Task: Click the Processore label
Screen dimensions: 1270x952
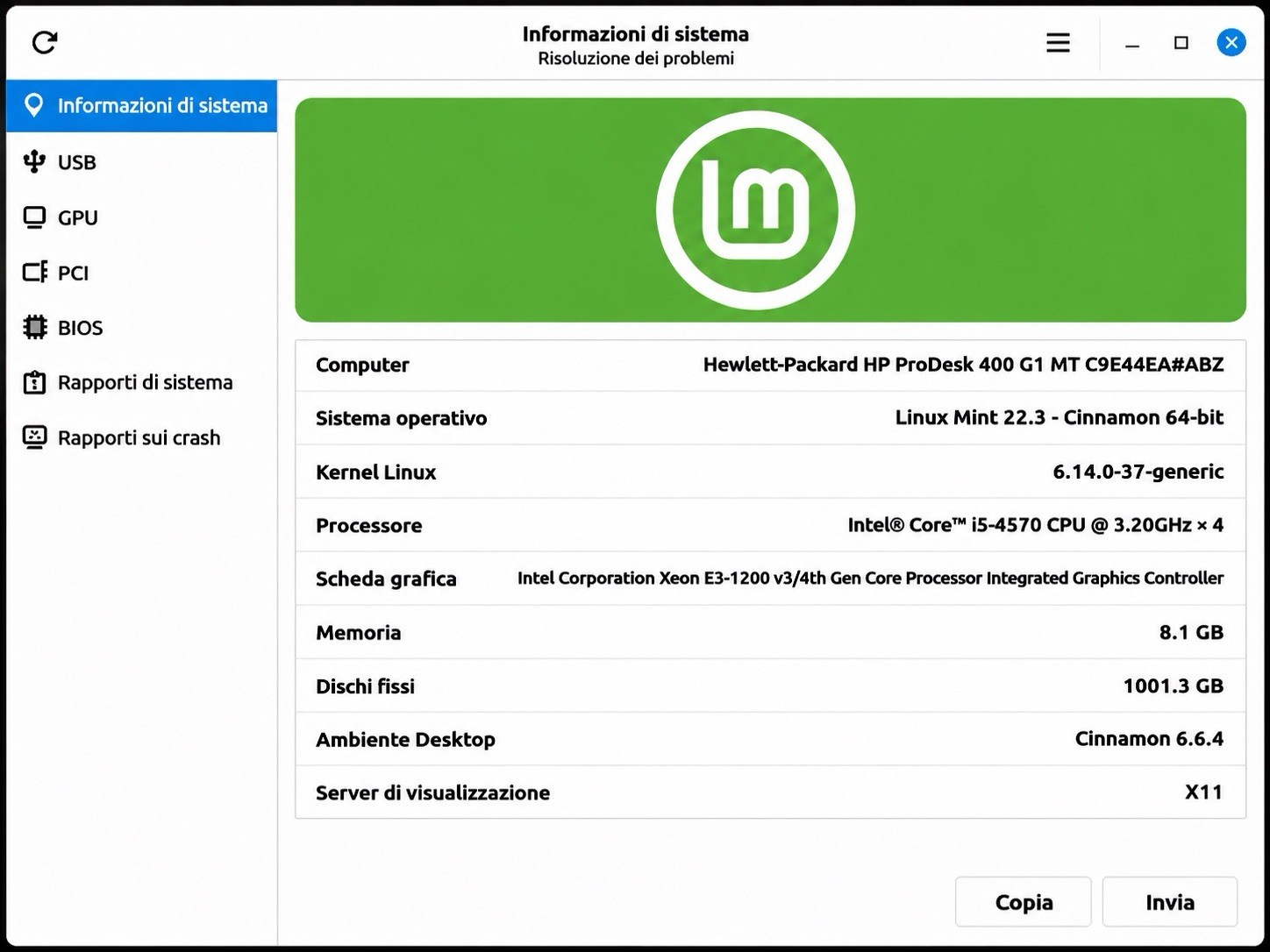Action: (368, 525)
